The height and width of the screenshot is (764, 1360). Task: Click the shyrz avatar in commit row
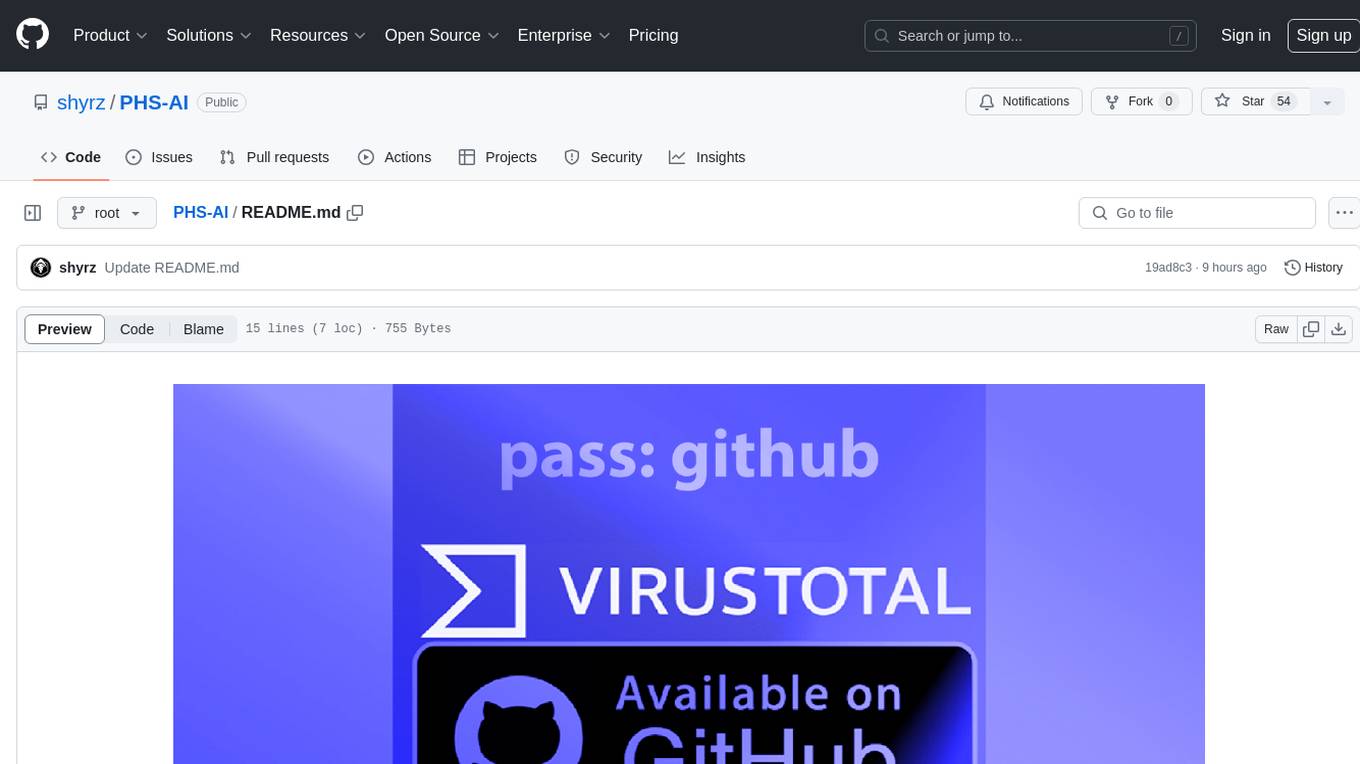point(41,268)
